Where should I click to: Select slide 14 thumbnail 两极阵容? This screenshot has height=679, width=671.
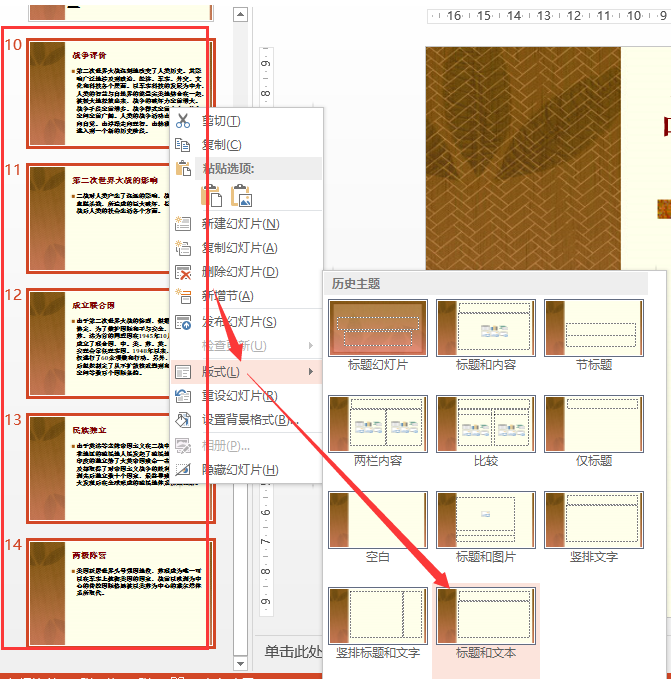pos(121,593)
